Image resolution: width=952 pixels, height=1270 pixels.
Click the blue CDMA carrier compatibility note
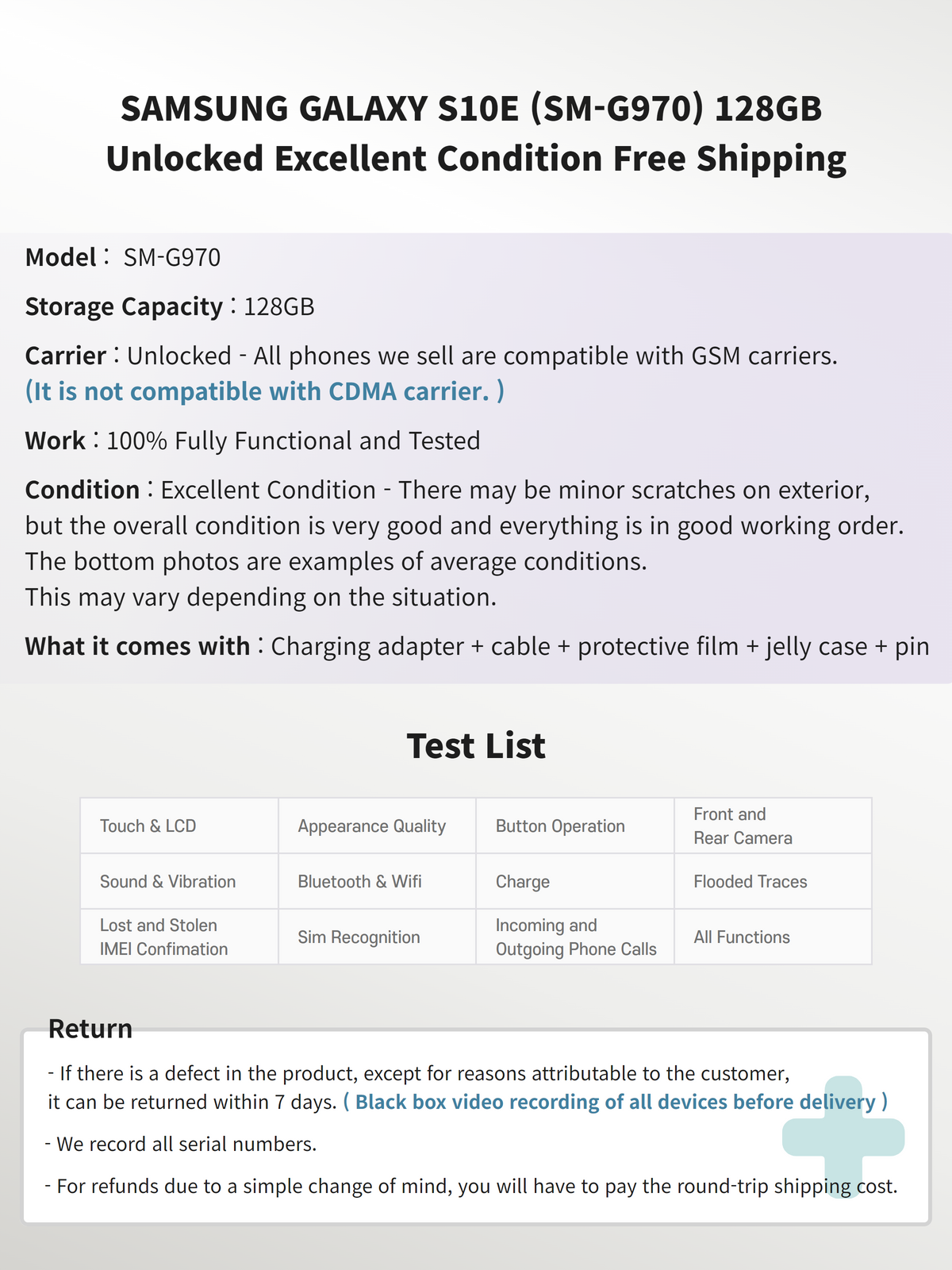coord(264,391)
